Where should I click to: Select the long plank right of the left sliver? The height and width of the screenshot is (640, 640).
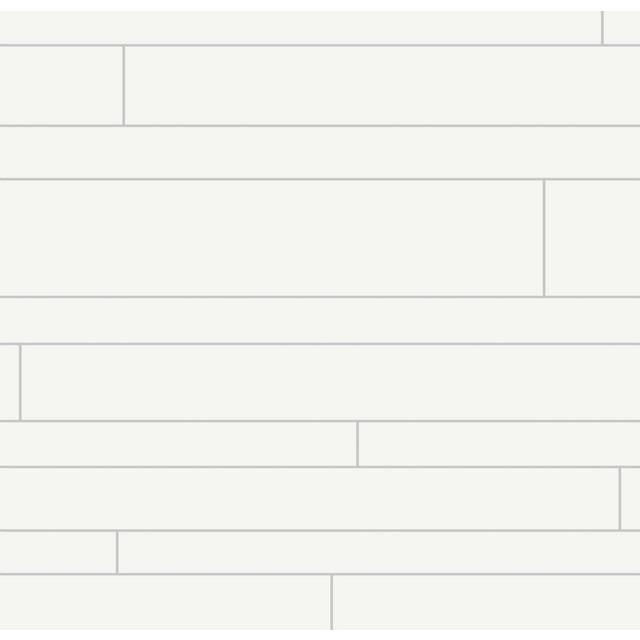click(x=330, y=382)
